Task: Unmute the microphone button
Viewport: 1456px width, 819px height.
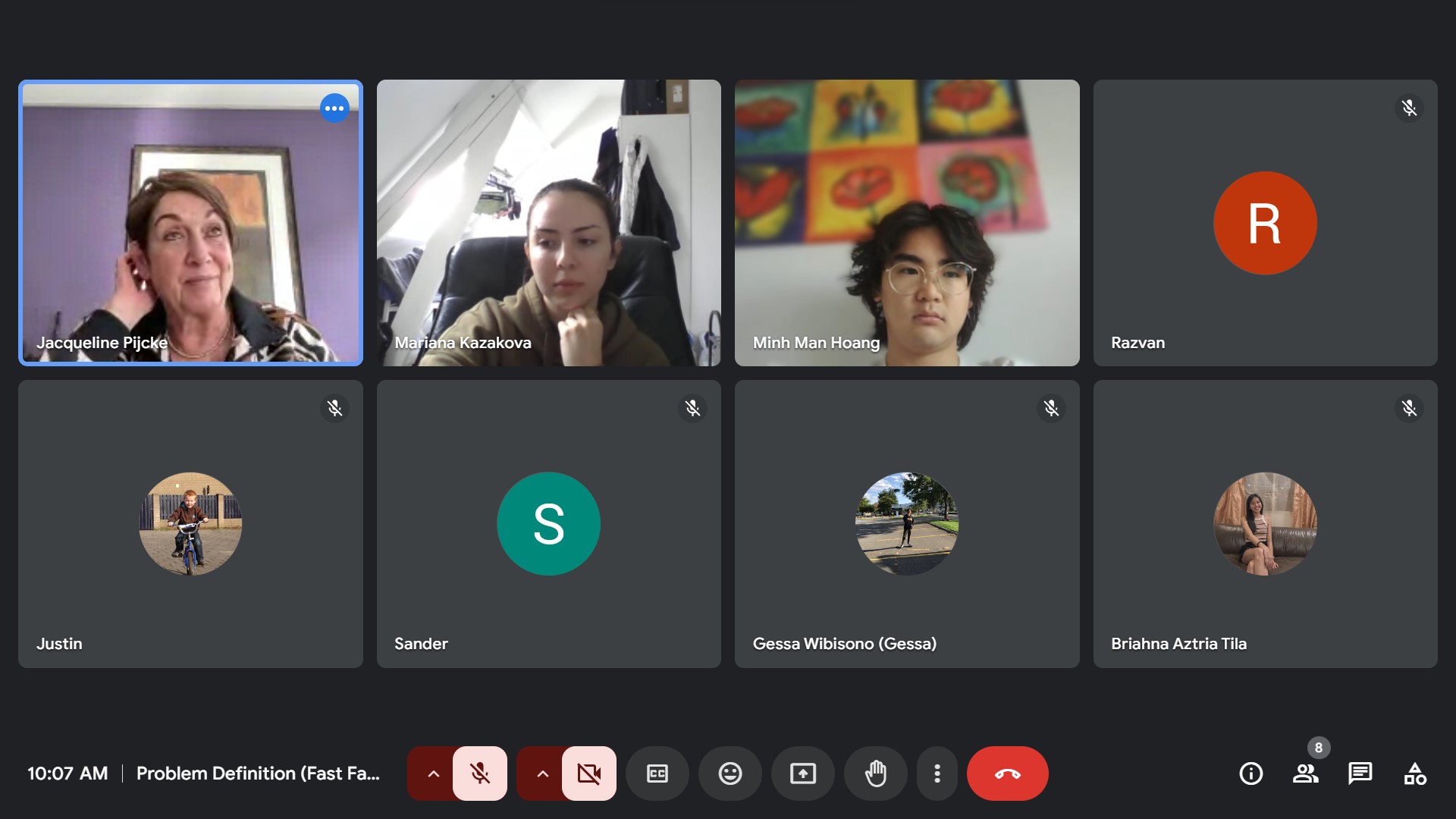Action: [x=479, y=773]
